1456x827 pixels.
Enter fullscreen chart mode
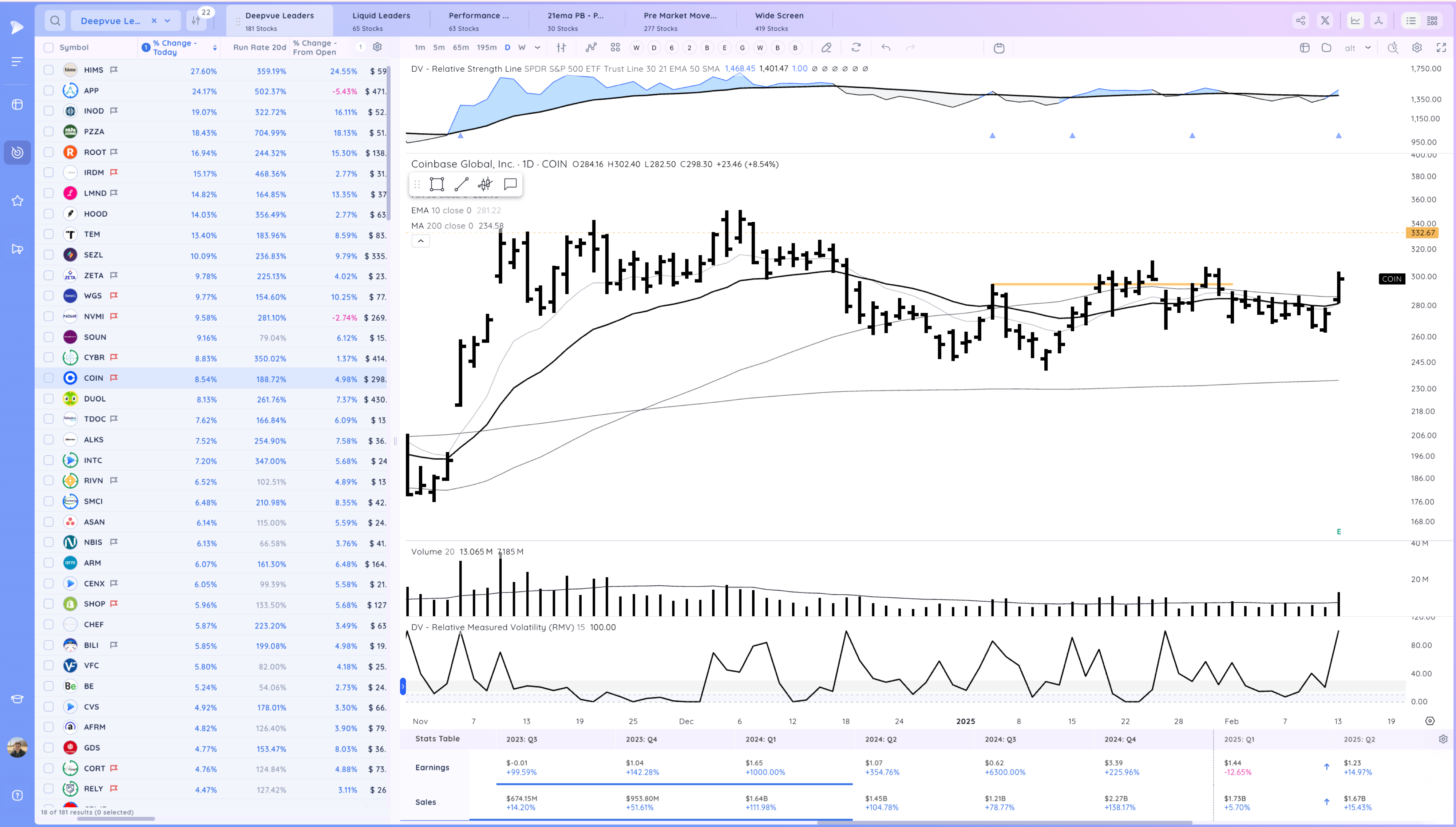[x=1441, y=48]
